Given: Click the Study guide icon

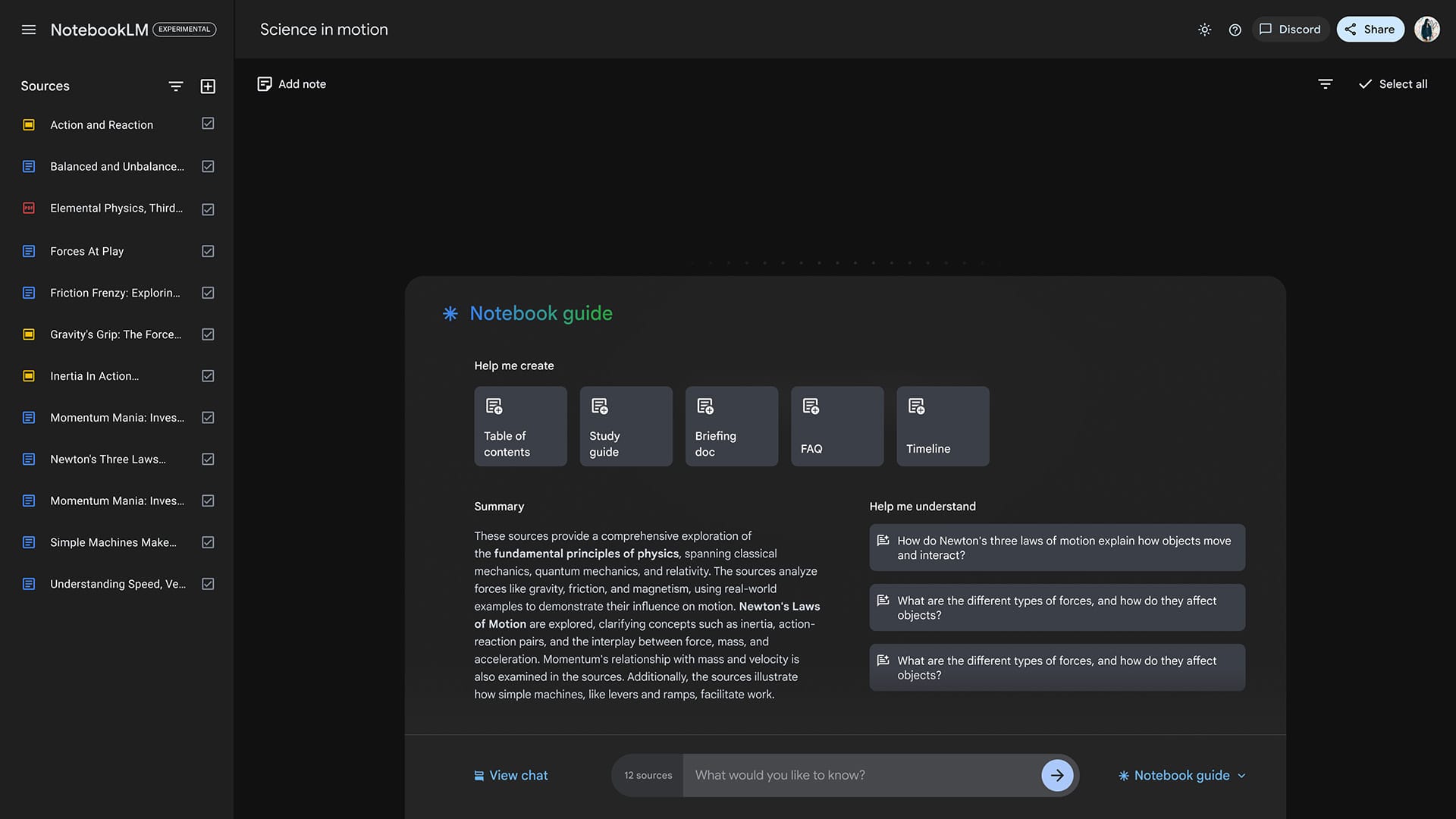Looking at the screenshot, I should coord(599,406).
